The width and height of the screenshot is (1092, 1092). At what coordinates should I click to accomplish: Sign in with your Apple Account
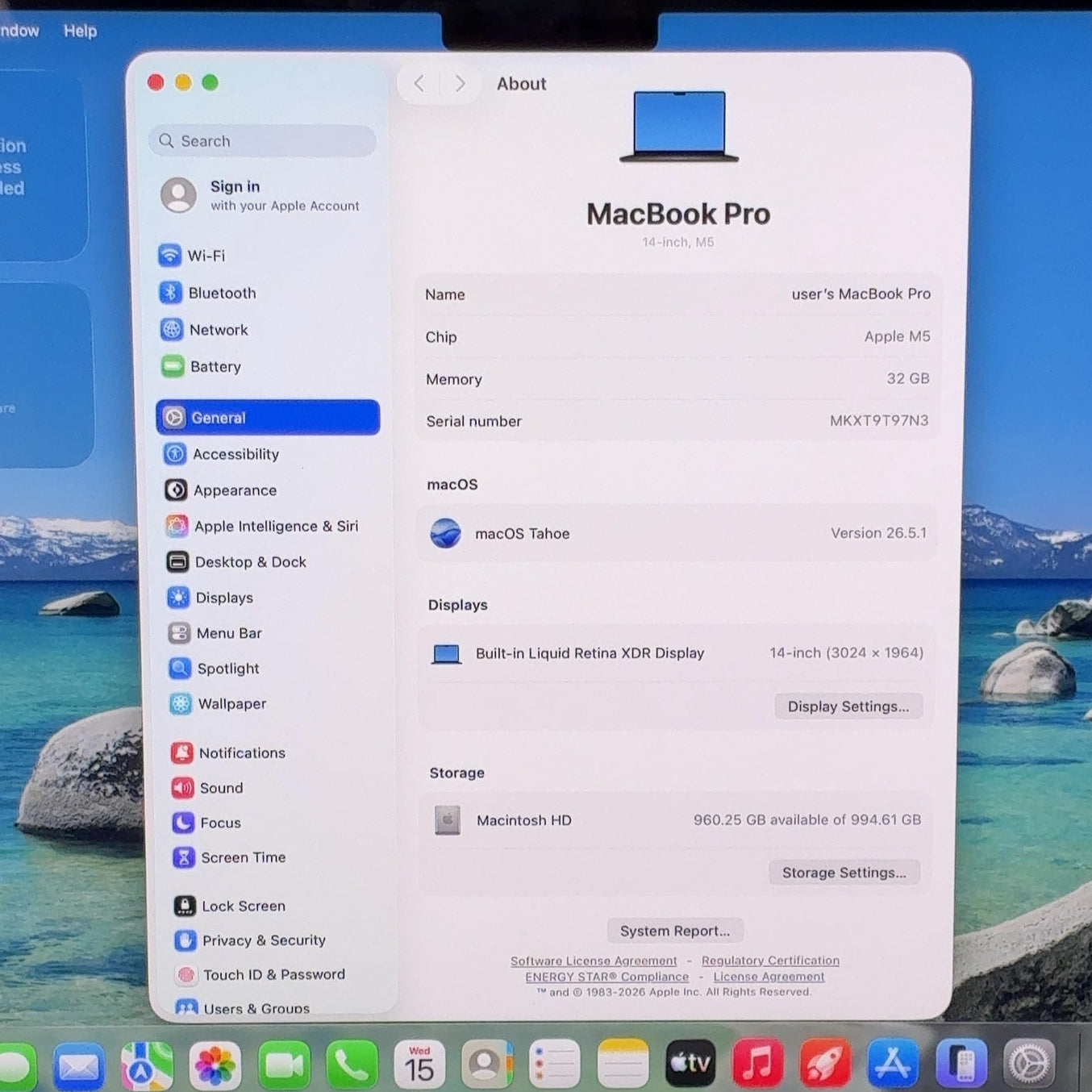[261, 195]
